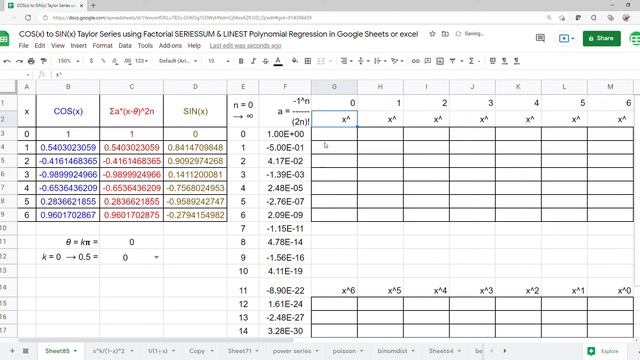Increase decimal places
This screenshot has width=640, height=360.
coord(127,61)
